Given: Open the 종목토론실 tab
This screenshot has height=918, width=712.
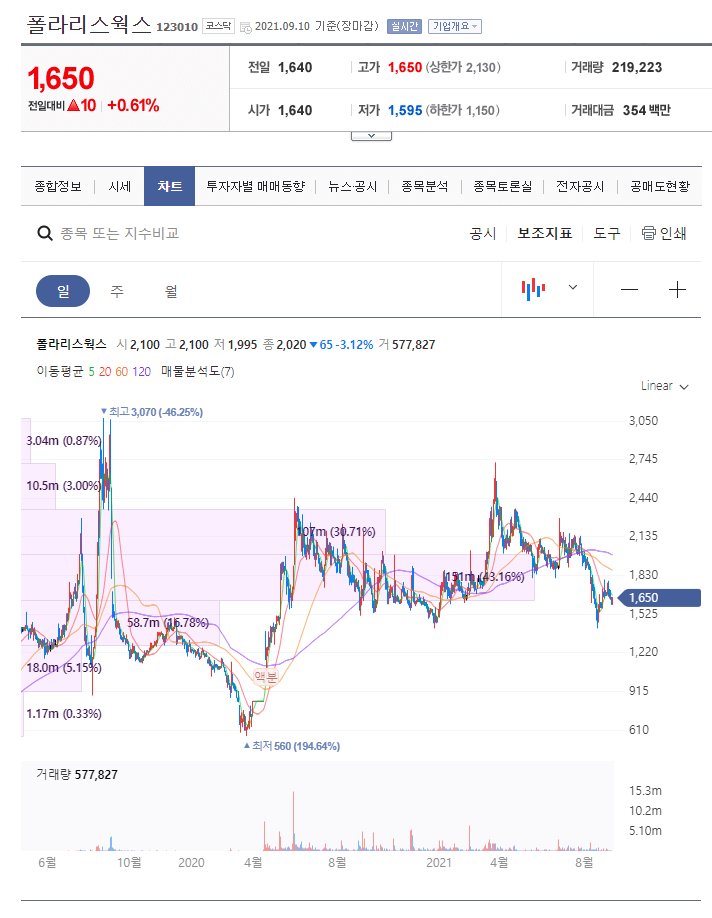Looking at the screenshot, I should [502, 186].
